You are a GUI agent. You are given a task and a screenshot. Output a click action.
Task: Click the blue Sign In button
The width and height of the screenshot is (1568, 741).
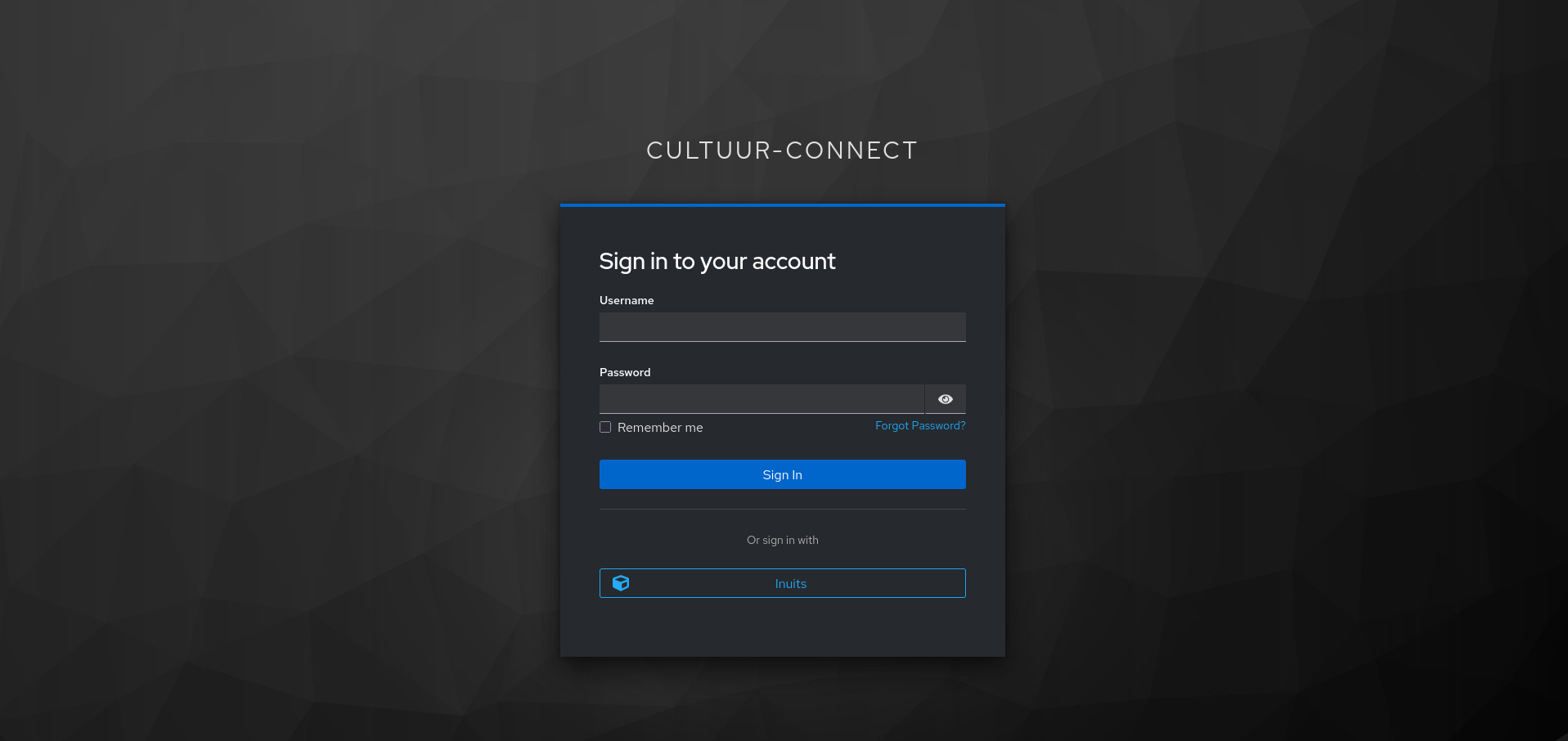coord(782,474)
